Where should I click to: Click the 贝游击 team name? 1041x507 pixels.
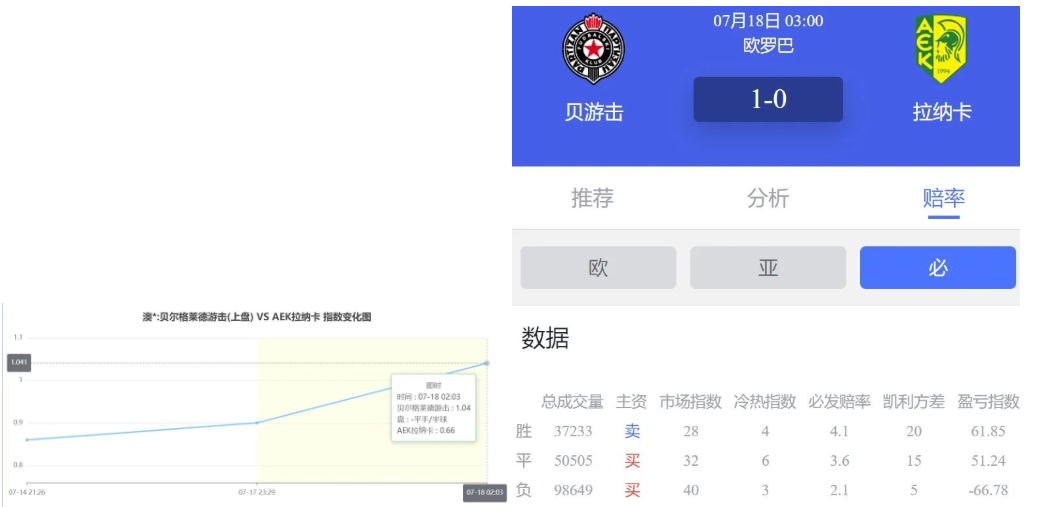594,112
